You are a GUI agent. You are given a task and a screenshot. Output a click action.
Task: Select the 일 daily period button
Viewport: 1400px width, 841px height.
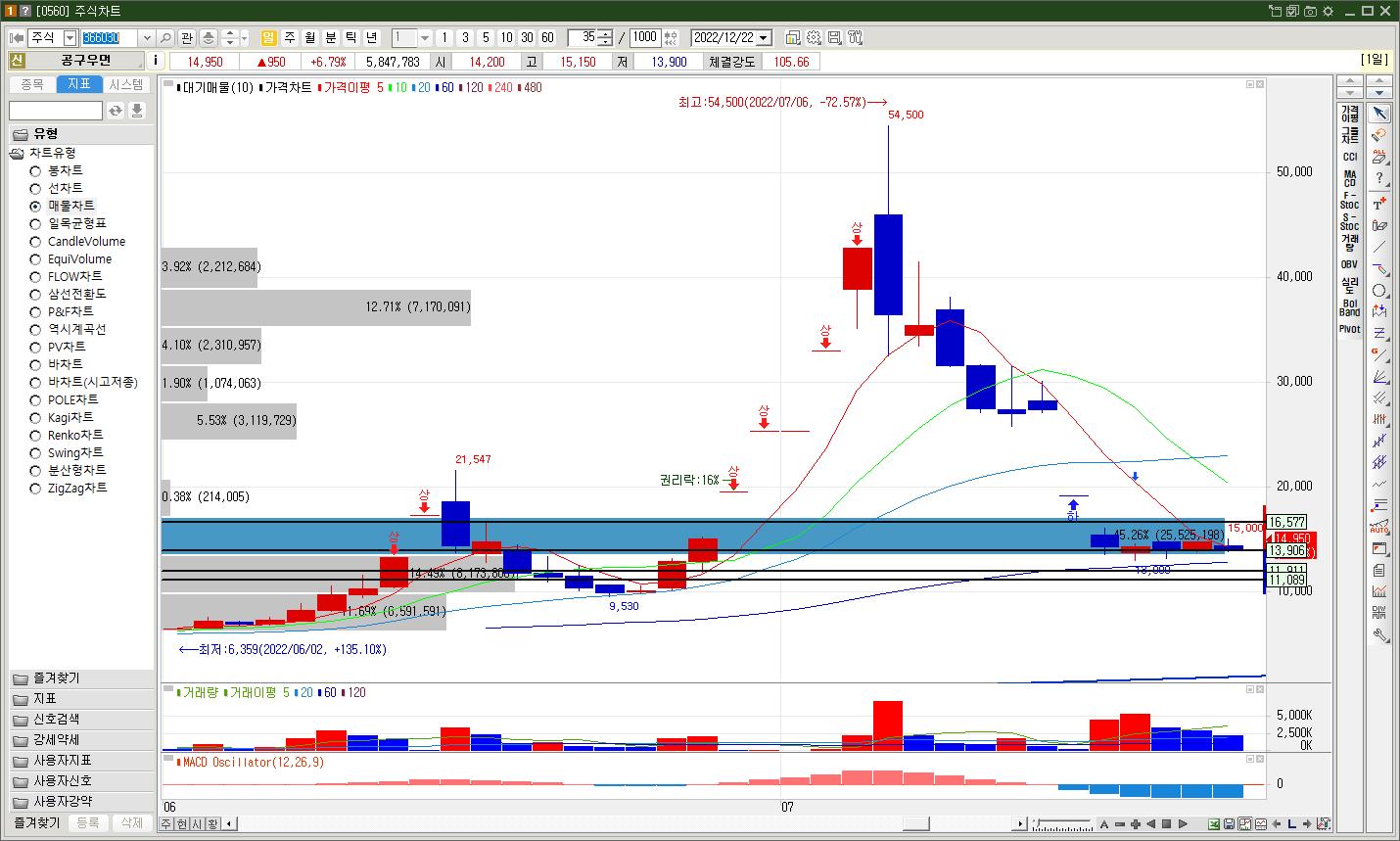click(x=269, y=38)
